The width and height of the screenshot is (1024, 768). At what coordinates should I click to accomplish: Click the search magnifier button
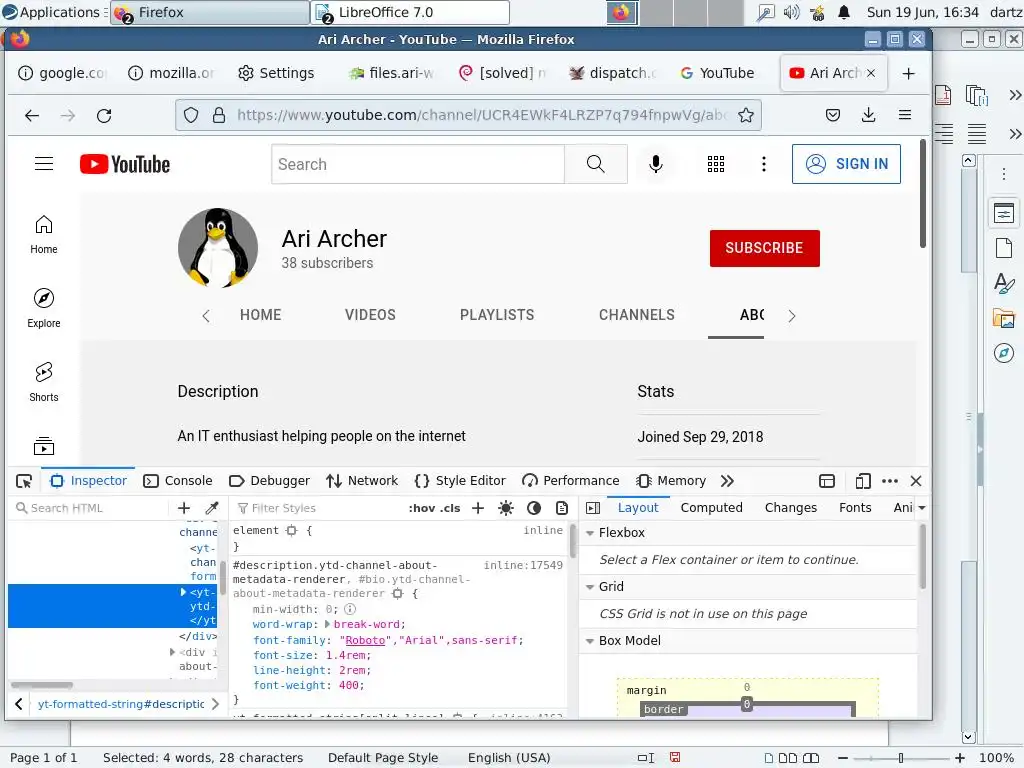pyautogui.click(x=596, y=164)
